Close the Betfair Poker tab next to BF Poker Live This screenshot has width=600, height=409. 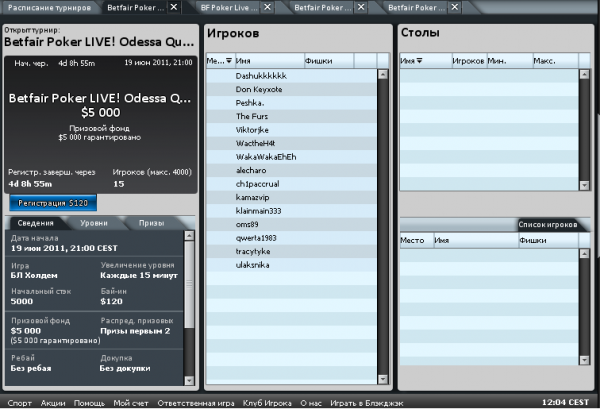tap(361, 7)
